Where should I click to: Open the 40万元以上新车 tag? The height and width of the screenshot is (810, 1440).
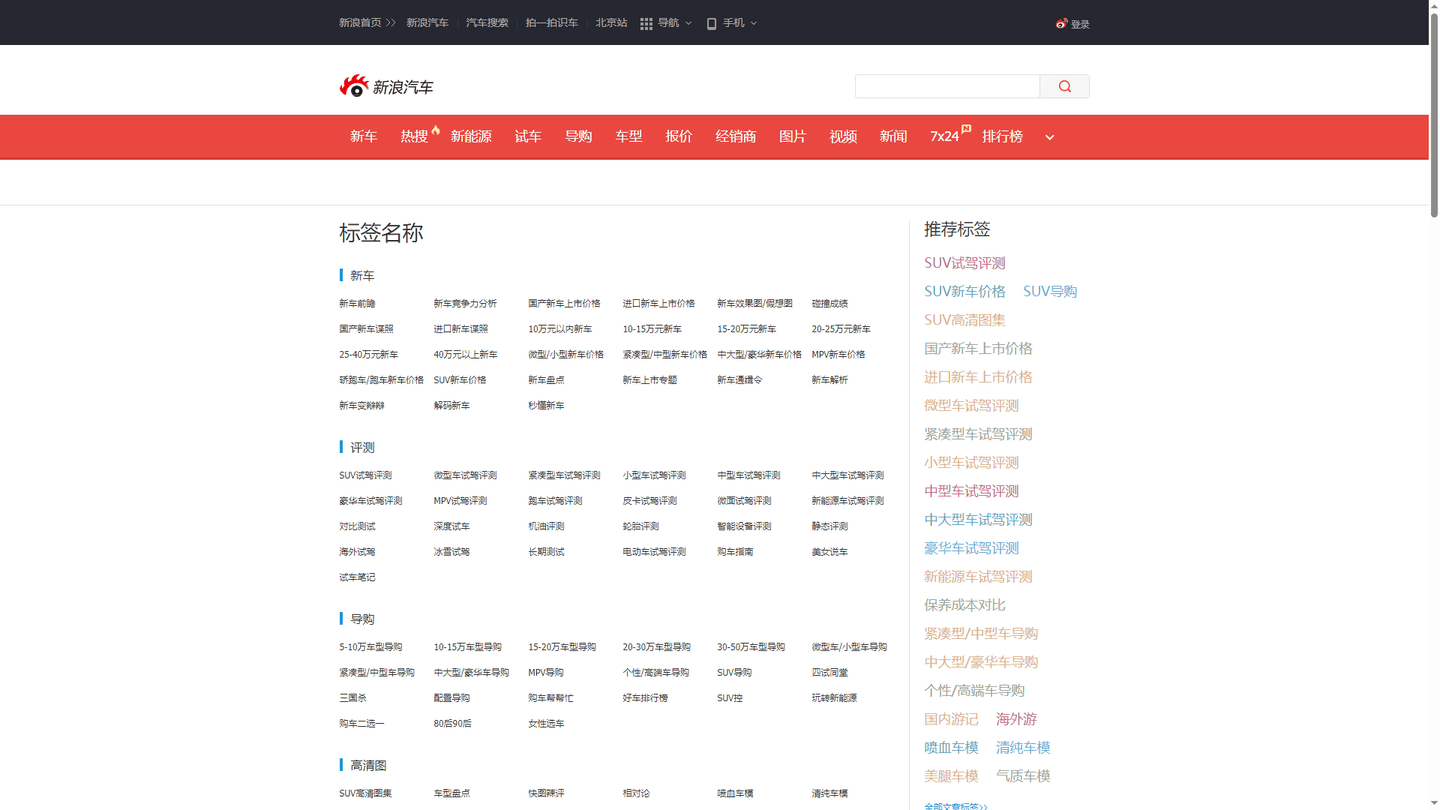pyautogui.click(x=465, y=354)
